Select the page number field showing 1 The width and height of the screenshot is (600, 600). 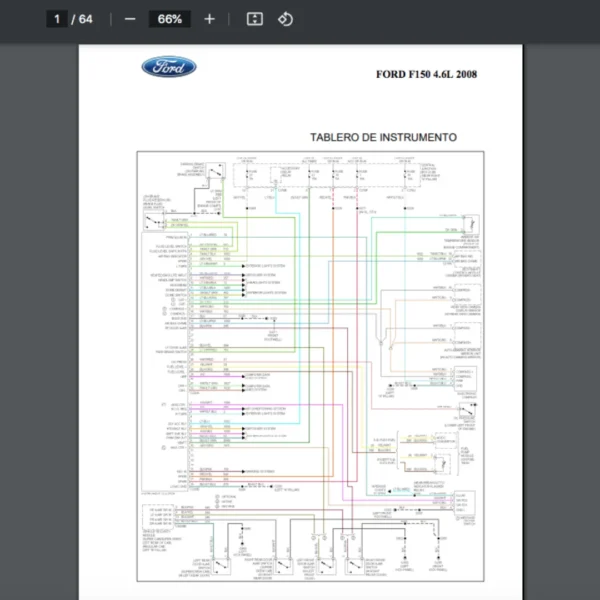pos(57,19)
